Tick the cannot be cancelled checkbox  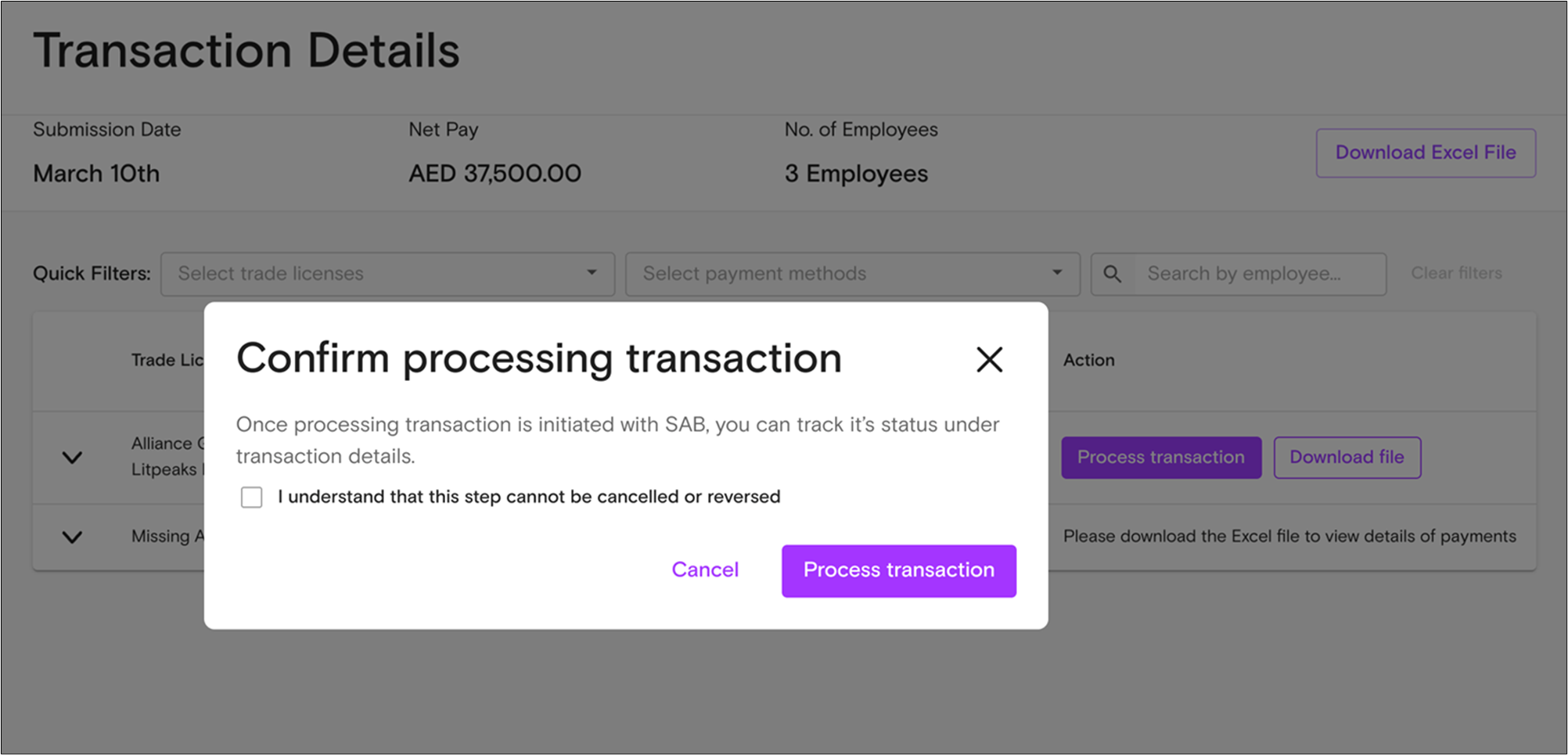click(x=252, y=498)
